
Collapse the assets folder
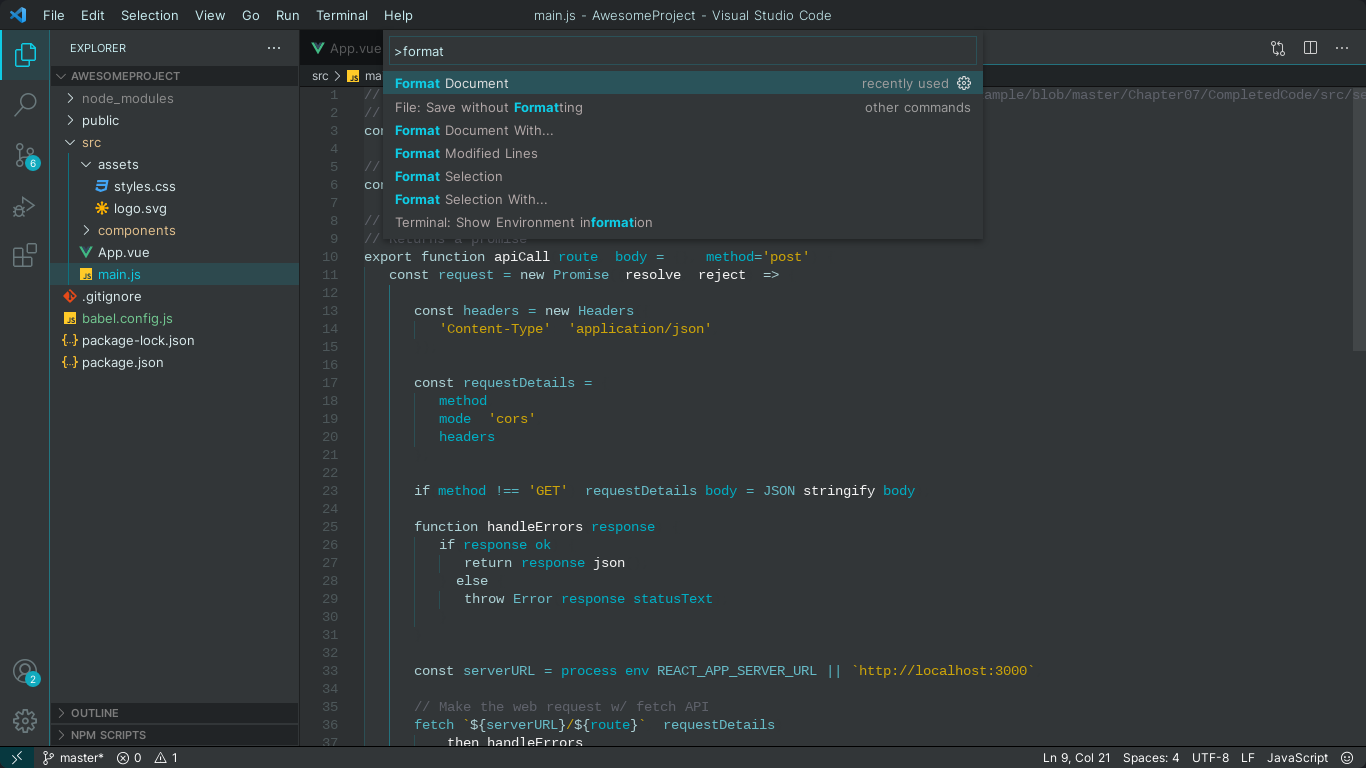coord(175,164)
